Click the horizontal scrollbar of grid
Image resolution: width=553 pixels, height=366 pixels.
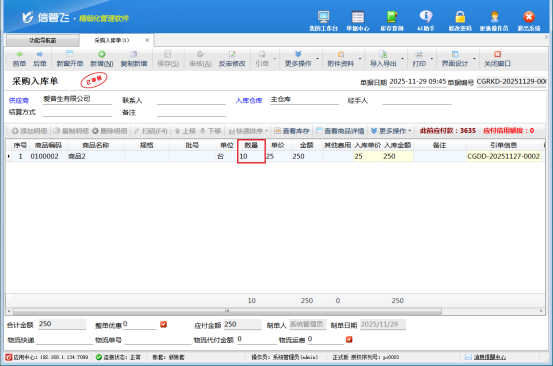pyautogui.click(x=227, y=311)
